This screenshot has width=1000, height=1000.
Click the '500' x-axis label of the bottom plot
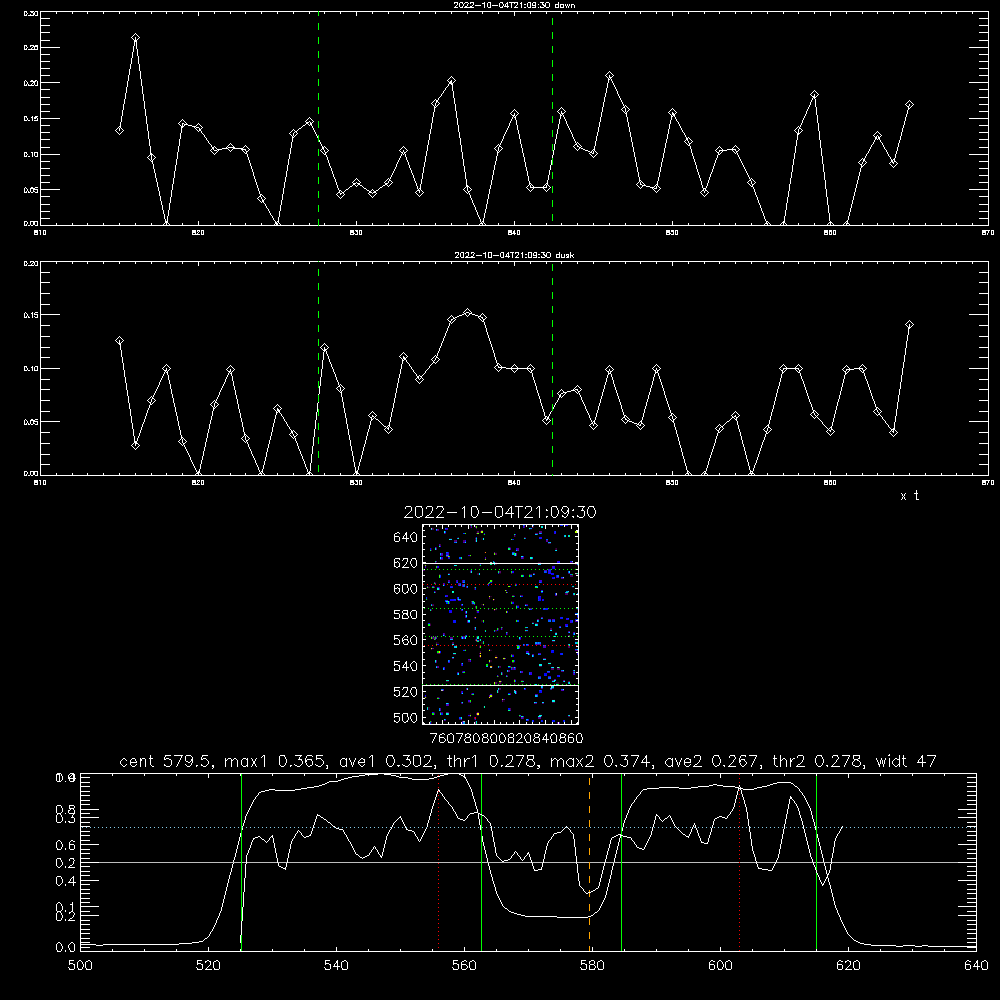pos(80,966)
